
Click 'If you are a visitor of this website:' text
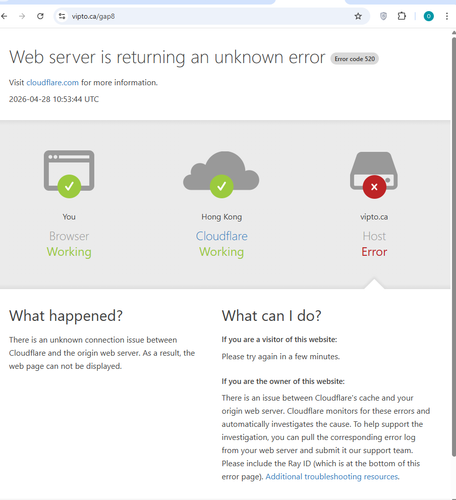279,340
